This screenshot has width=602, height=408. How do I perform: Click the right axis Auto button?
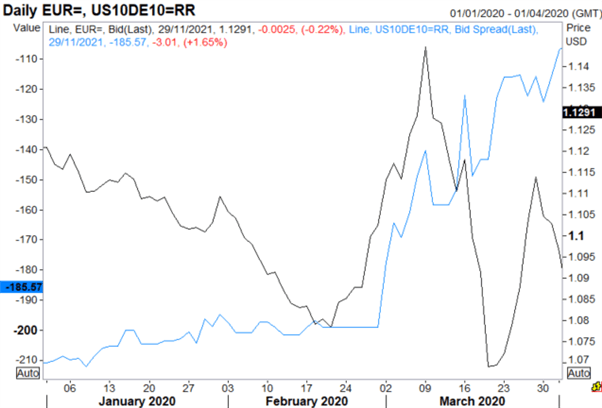[x=579, y=373]
